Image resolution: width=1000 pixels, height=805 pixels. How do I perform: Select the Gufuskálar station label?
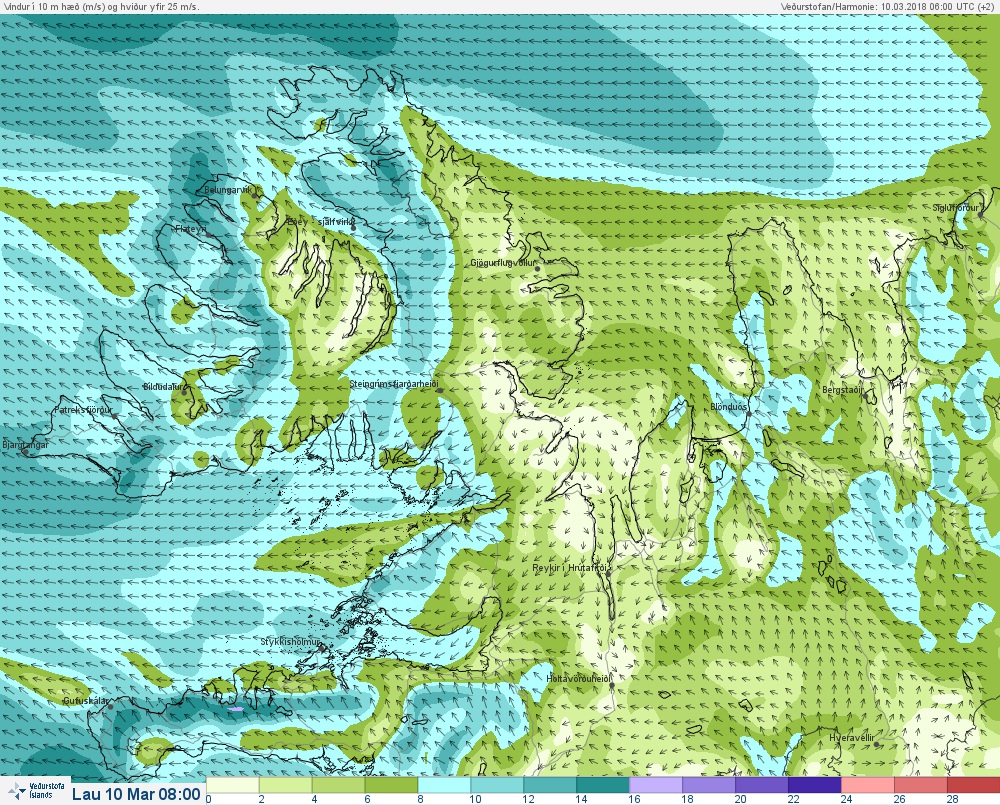[x=86, y=701]
